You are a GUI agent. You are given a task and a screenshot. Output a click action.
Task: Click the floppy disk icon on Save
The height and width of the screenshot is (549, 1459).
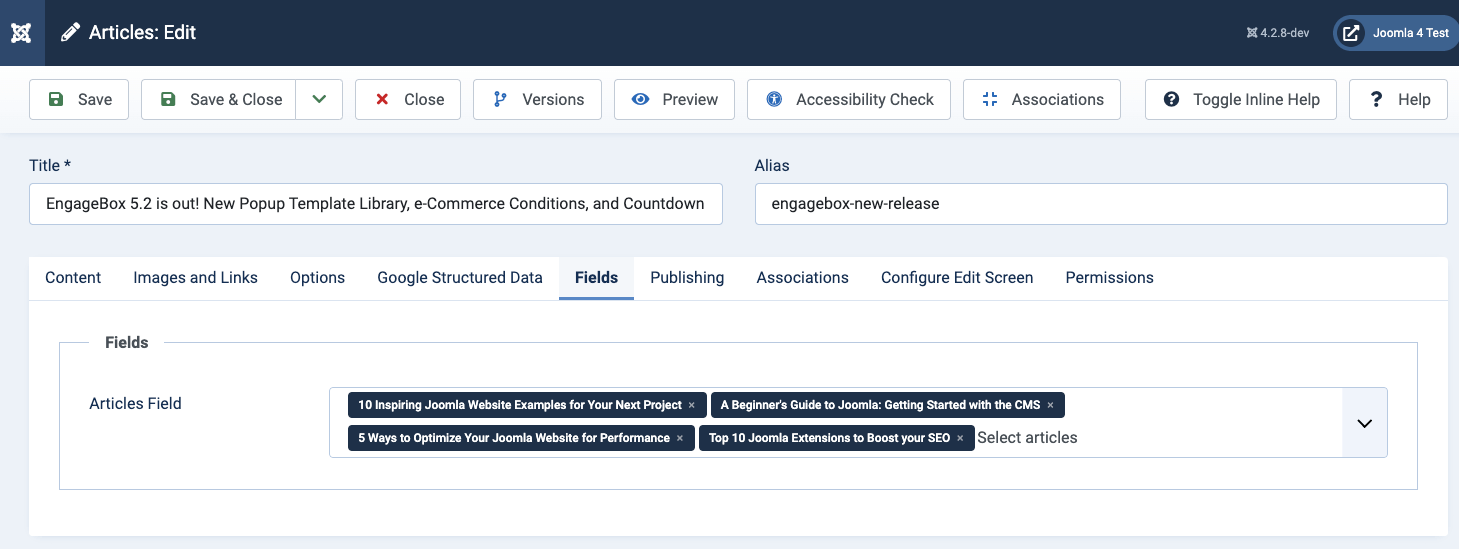56,99
